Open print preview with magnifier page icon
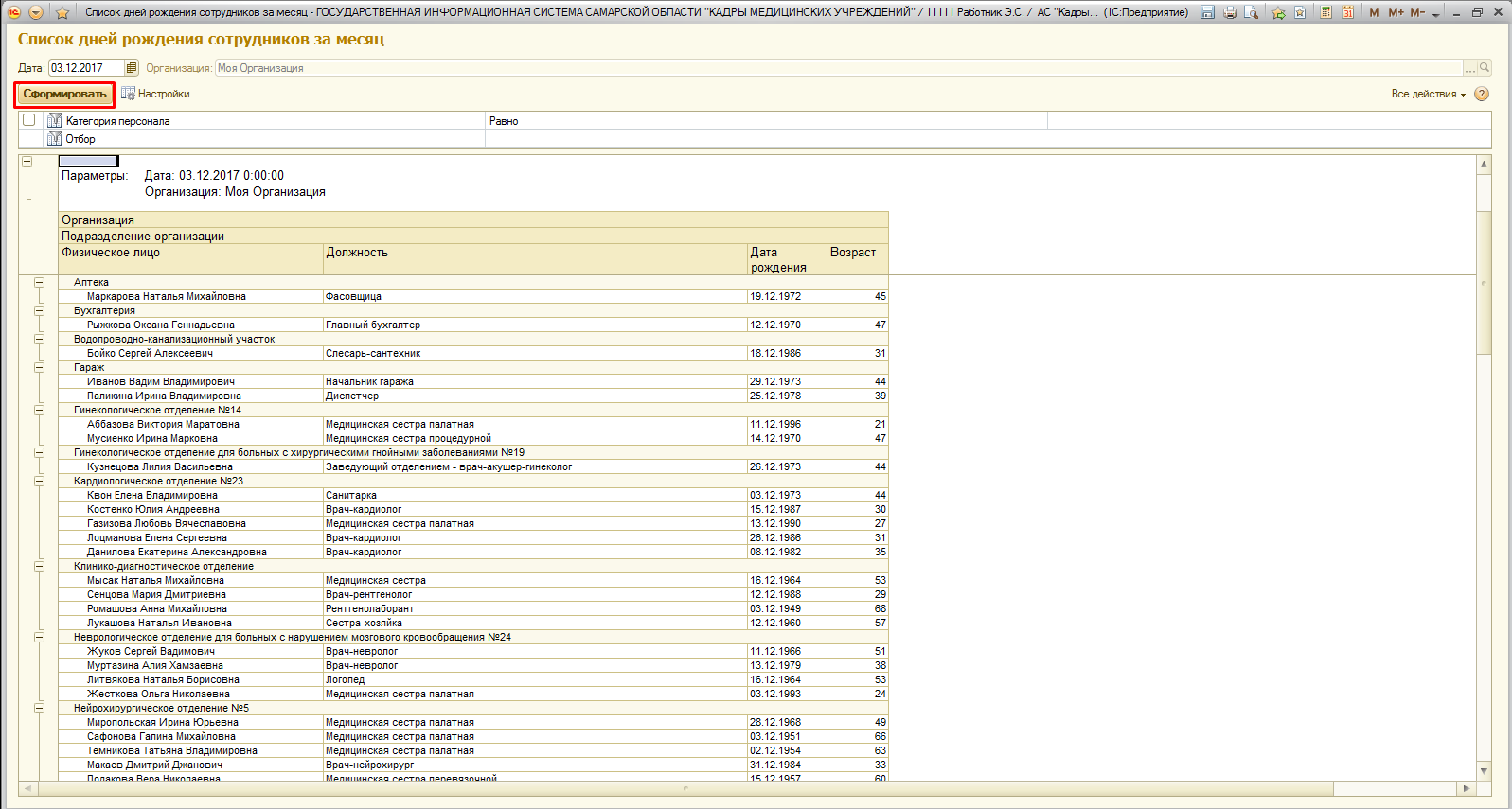Screen dimensions: 1512x809 click(x=1251, y=12)
